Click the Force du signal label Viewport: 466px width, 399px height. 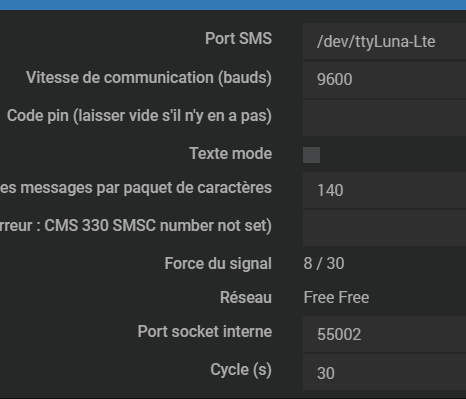coord(218,264)
